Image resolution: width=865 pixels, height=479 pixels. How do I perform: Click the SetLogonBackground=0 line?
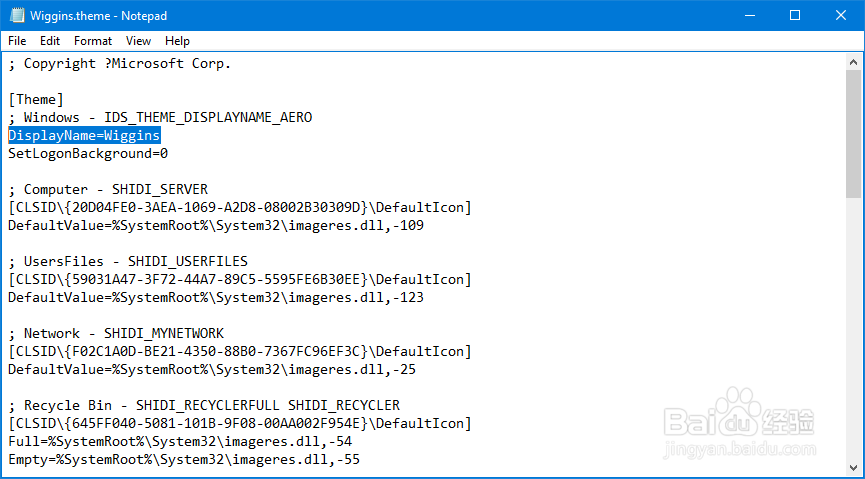88,153
